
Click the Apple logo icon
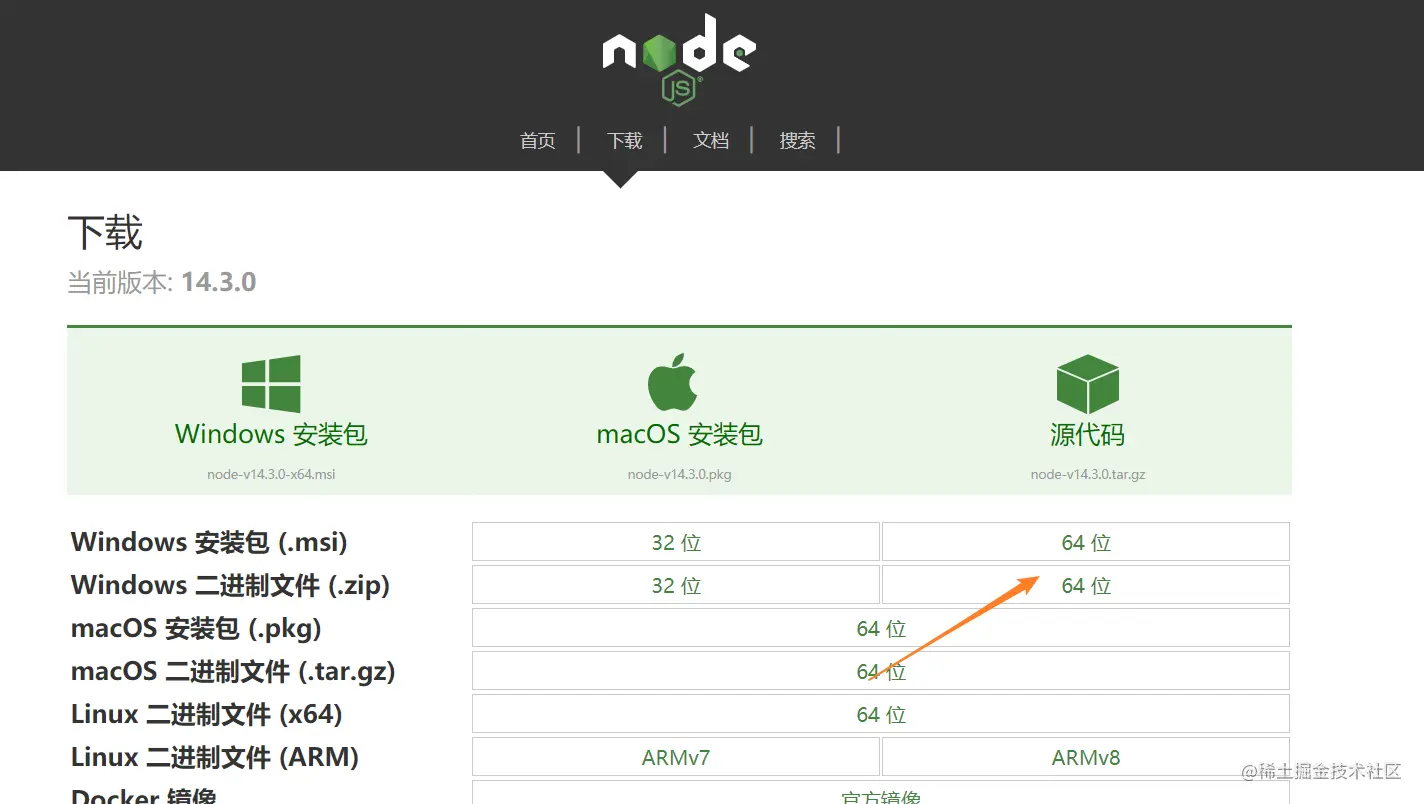click(672, 382)
